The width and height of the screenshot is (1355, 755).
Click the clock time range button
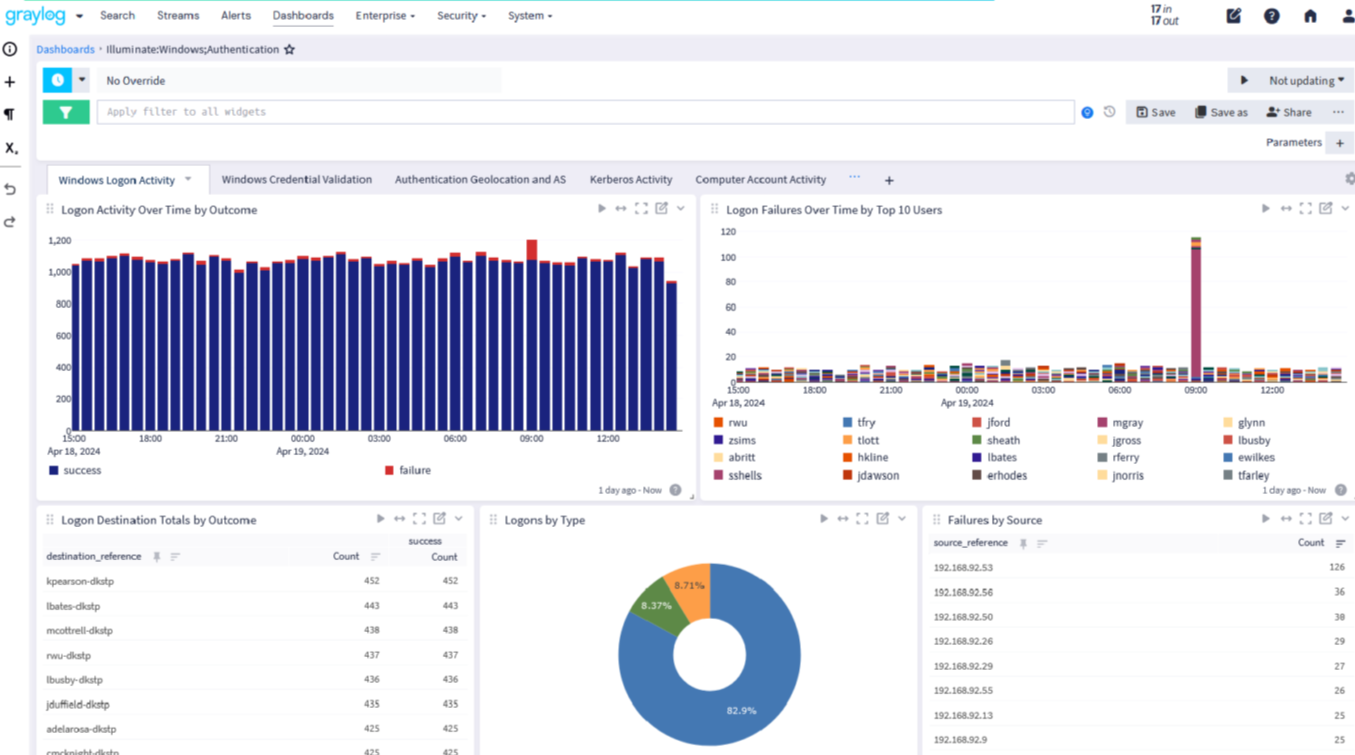(57, 80)
